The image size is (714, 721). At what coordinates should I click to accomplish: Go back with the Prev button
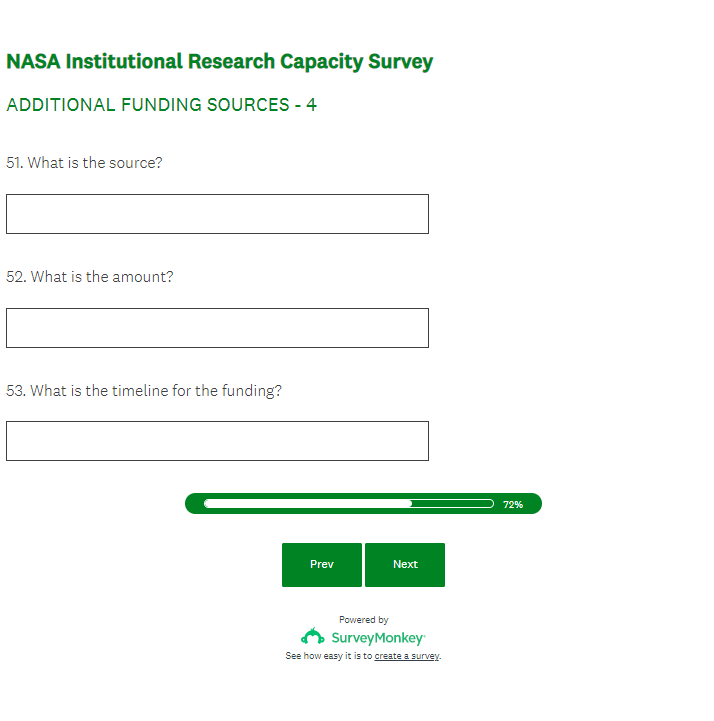pos(322,565)
